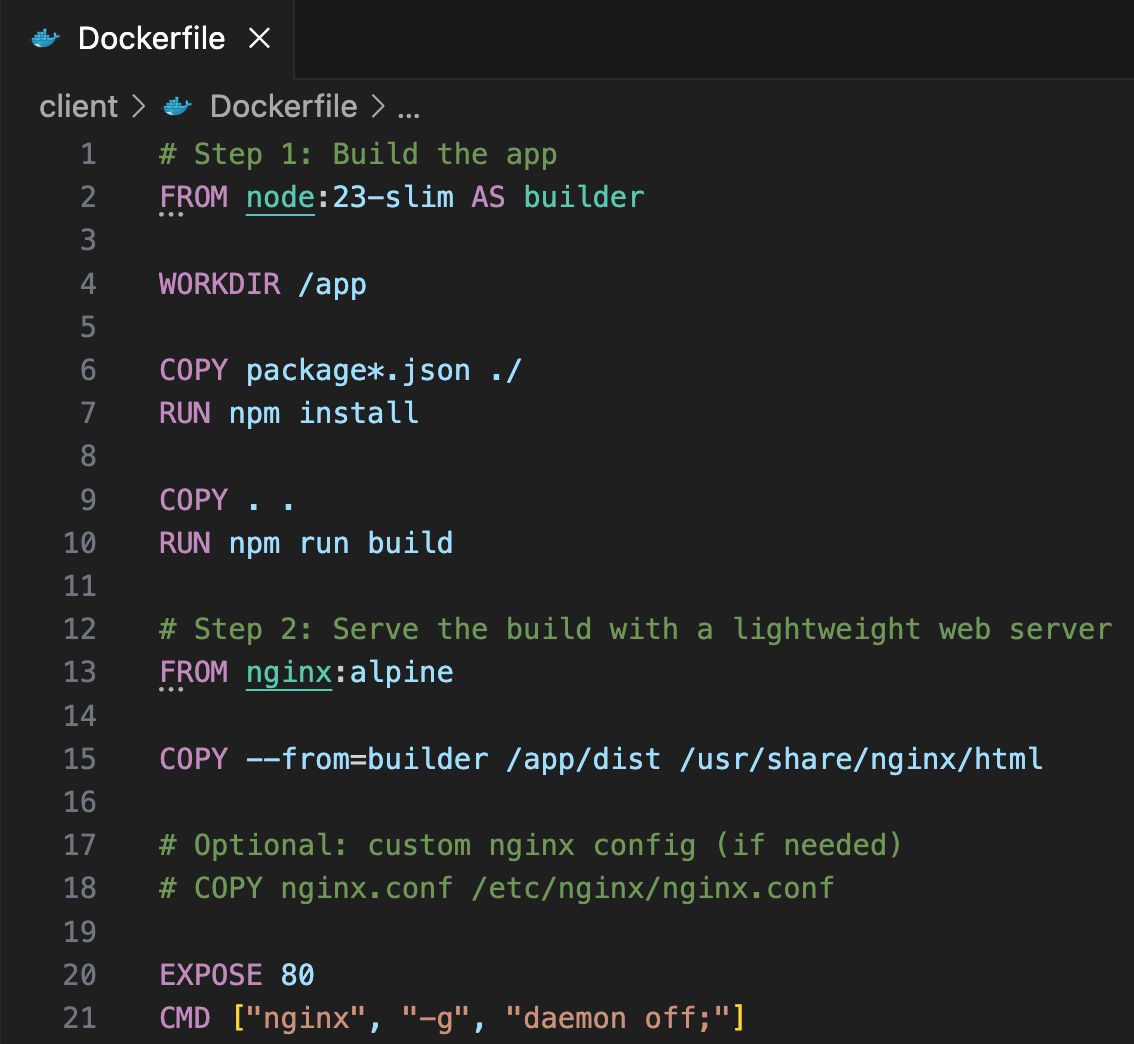Click the "# Step 1: Build the app" comment
1134x1044 pixels.
tap(358, 154)
